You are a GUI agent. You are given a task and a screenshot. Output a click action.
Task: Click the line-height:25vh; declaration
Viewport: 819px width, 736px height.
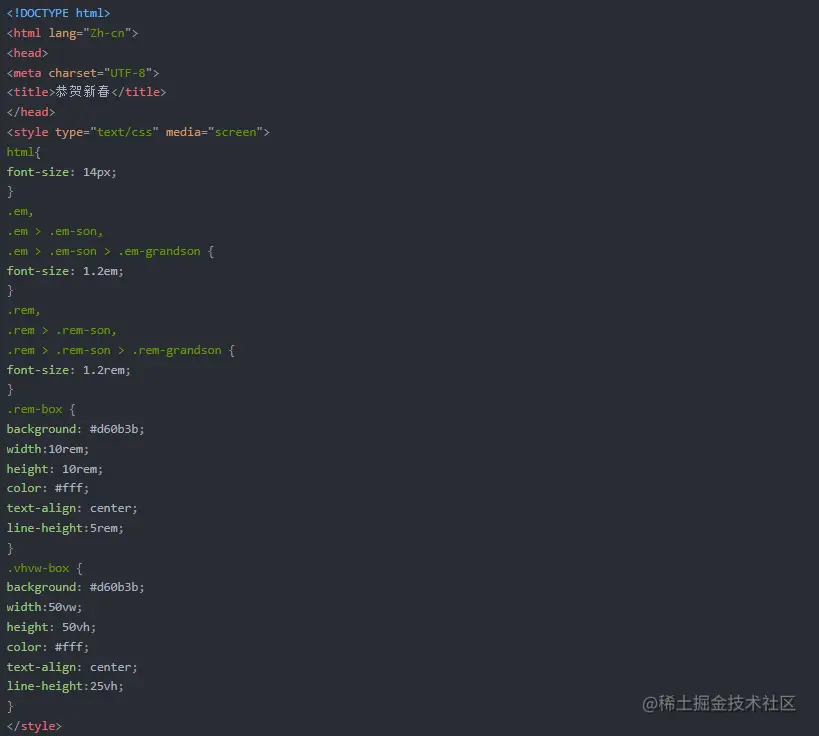coord(65,686)
